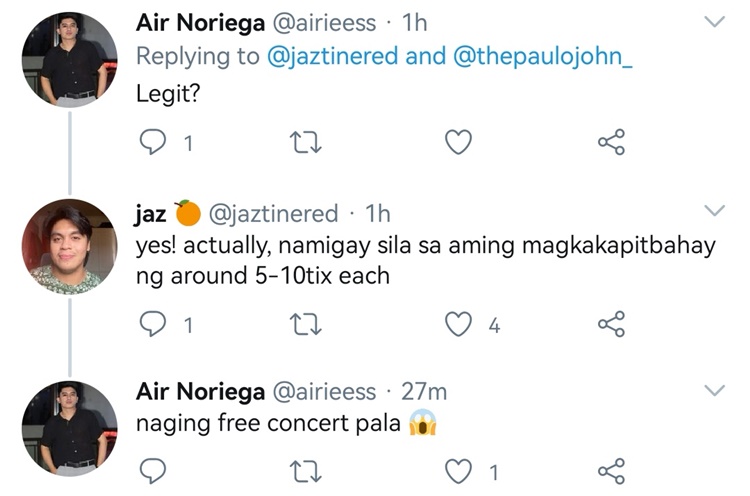View Air Noriega's avatar on the first tweet
The height and width of the screenshot is (496, 750).
point(69,60)
